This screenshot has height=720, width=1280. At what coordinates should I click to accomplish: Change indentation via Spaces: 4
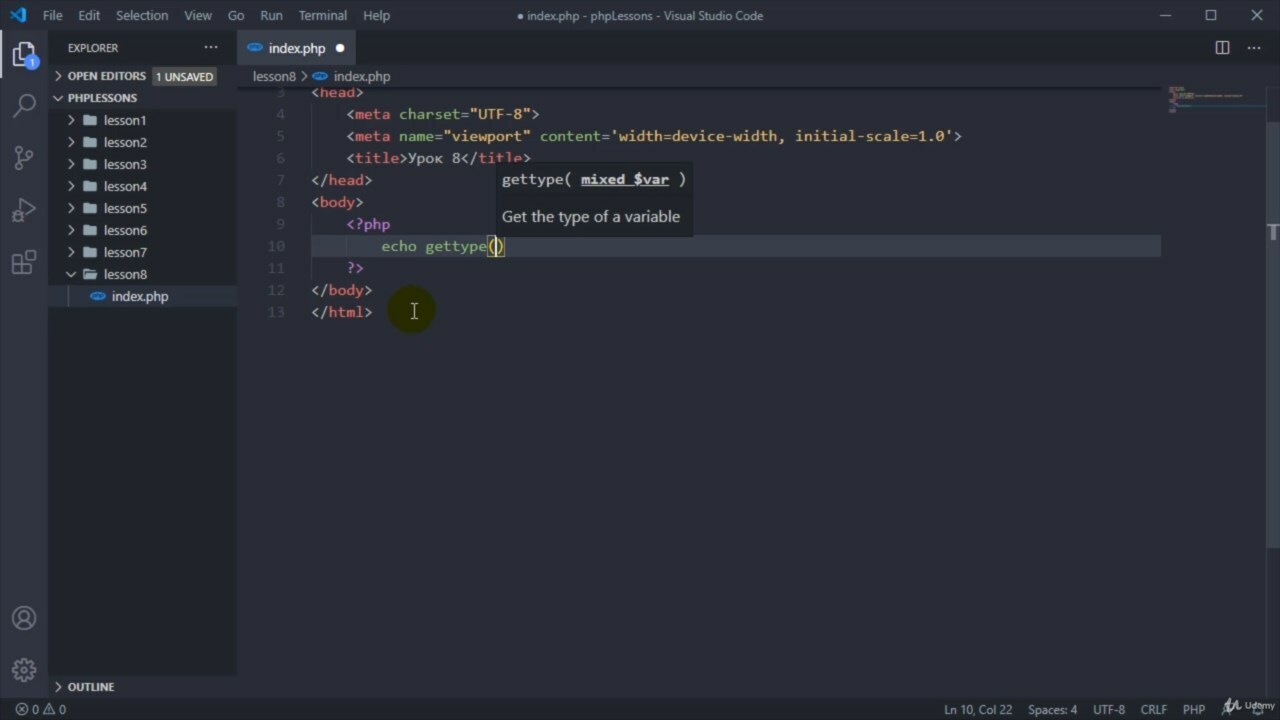click(1053, 709)
